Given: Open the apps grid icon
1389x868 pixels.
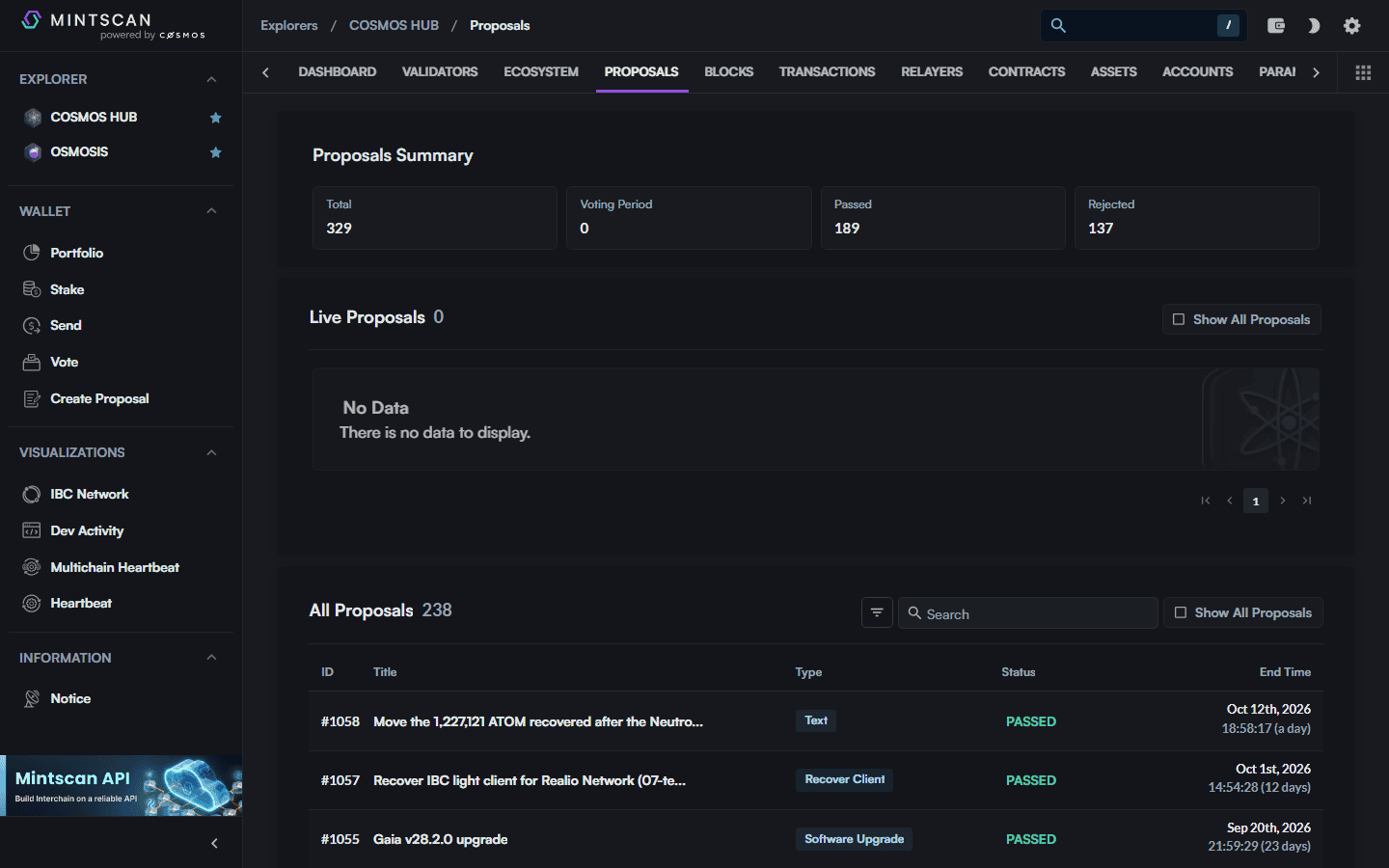Looking at the screenshot, I should tap(1363, 72).
